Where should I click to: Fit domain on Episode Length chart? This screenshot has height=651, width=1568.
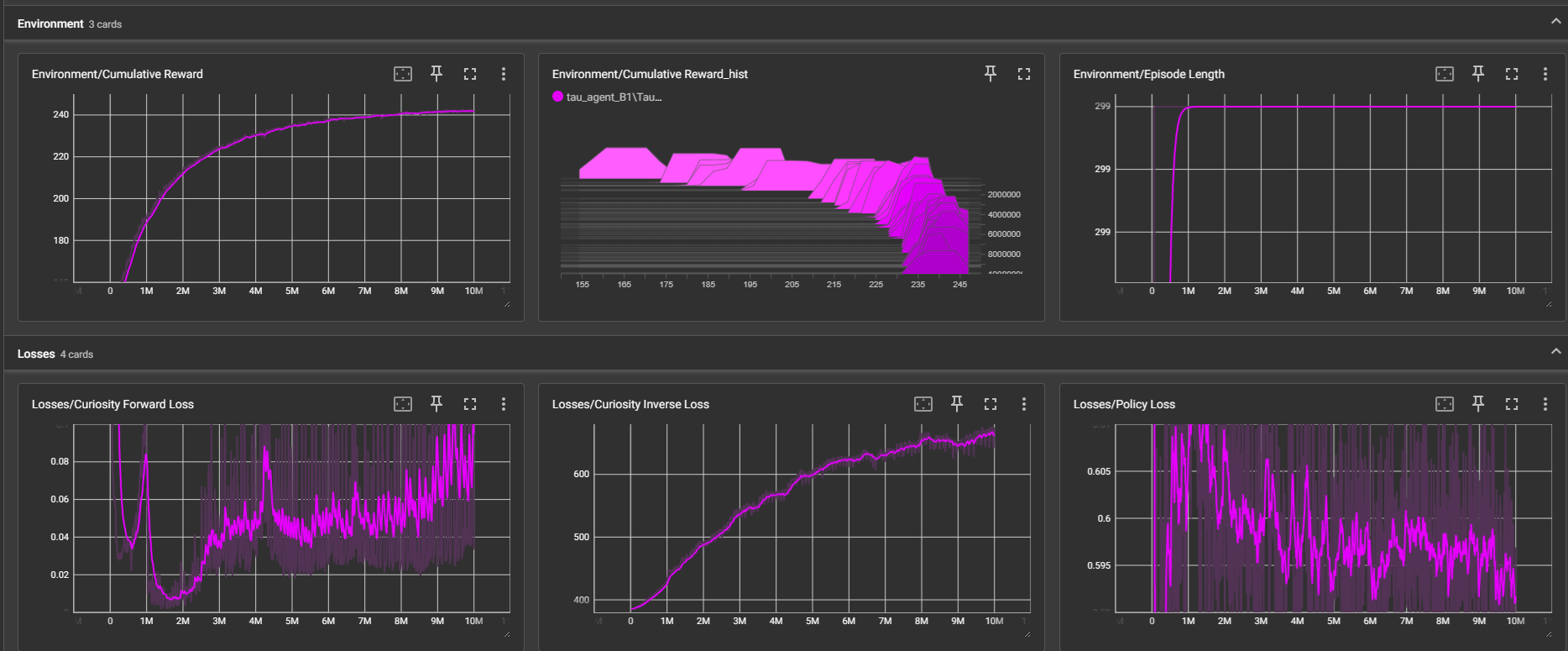[x=1445, y=74]
